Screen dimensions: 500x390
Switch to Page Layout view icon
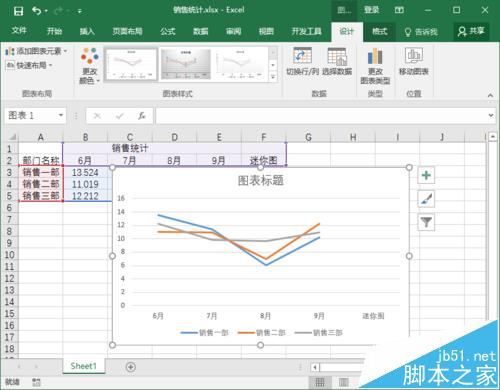(344, 382)
